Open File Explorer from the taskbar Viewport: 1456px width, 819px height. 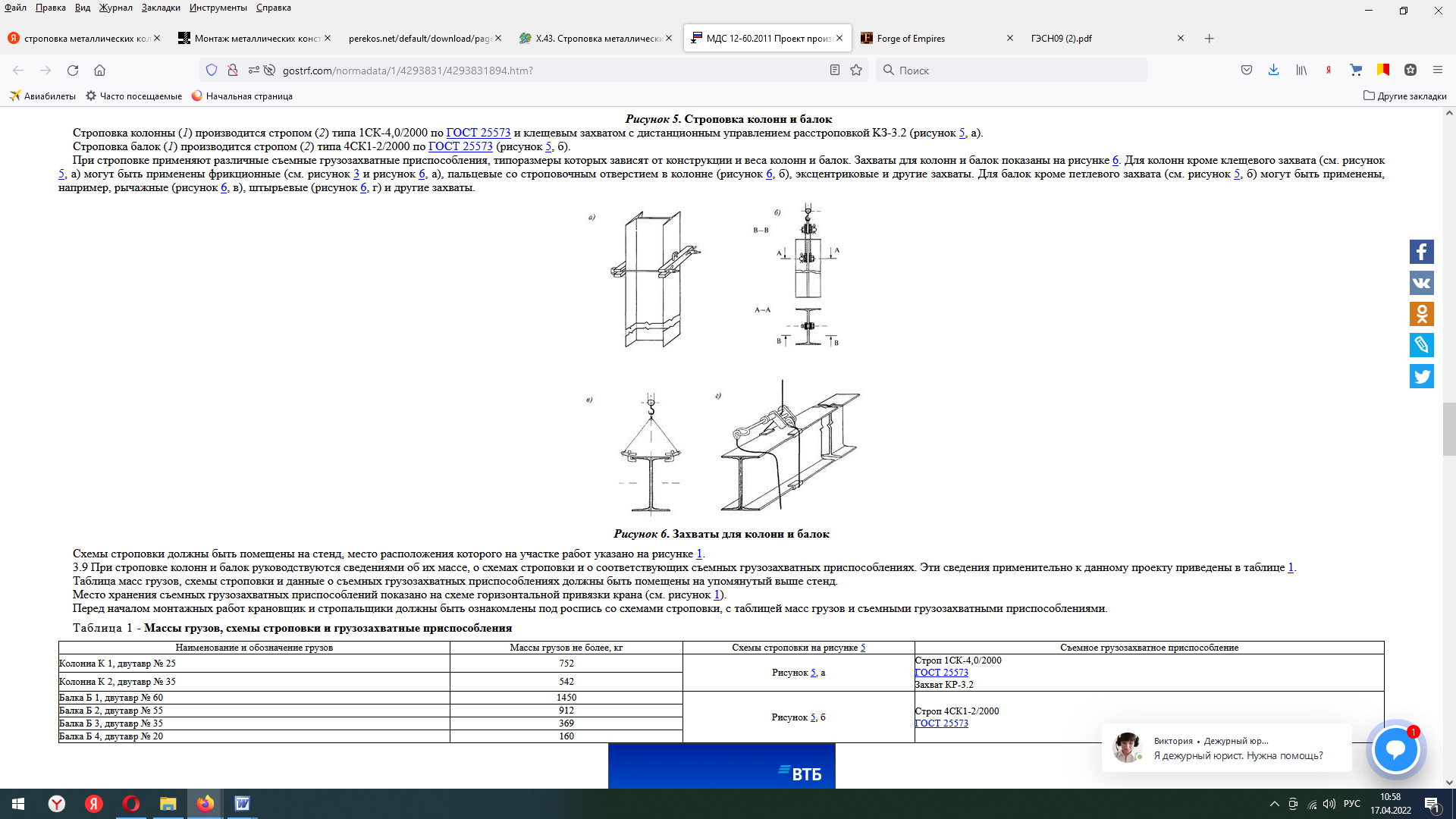(x=168, y=804)
